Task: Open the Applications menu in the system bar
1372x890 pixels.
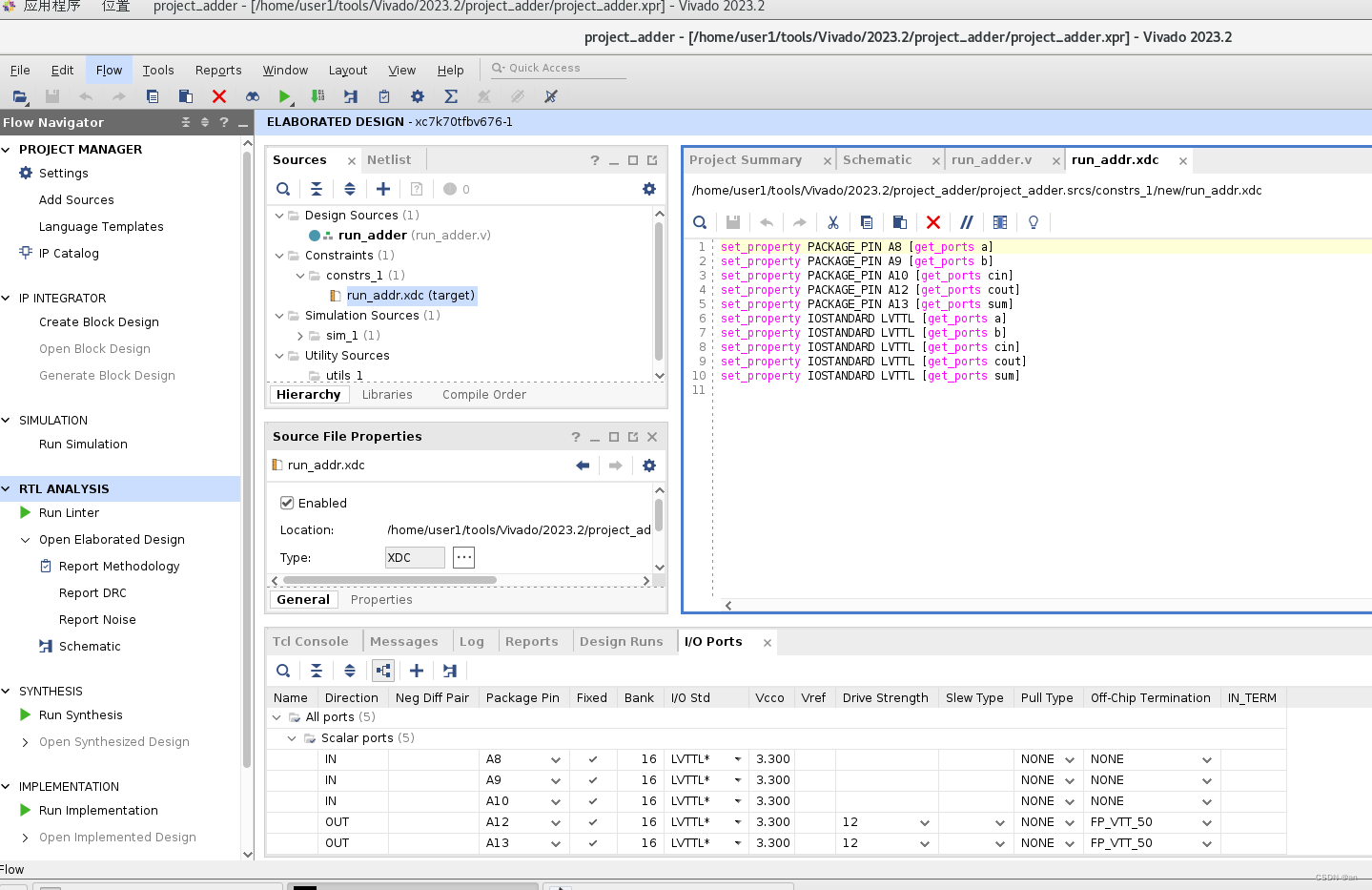Action: pyautogui.click(x=51, y=7)
